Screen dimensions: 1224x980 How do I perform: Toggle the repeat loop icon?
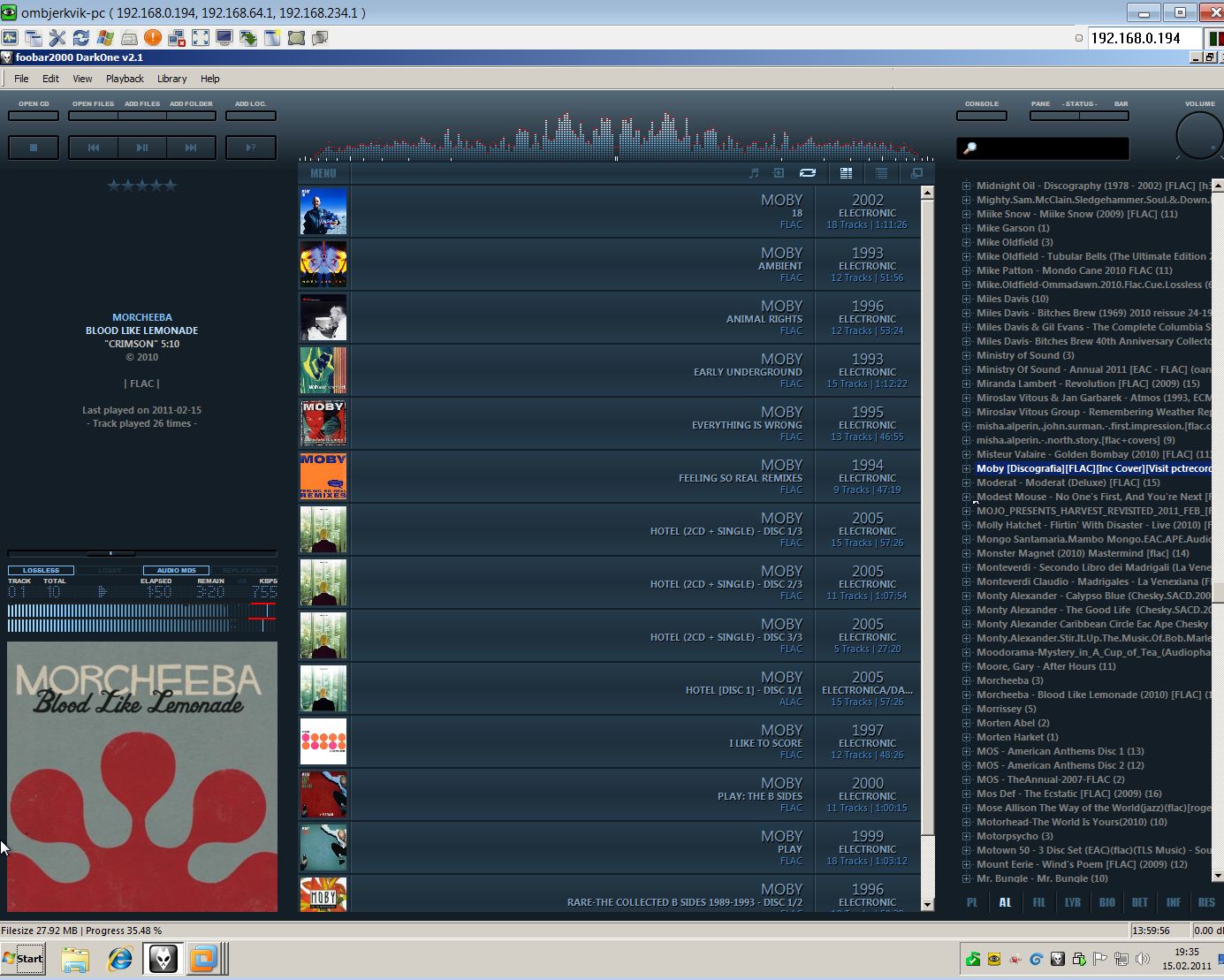tap(808, 173)
